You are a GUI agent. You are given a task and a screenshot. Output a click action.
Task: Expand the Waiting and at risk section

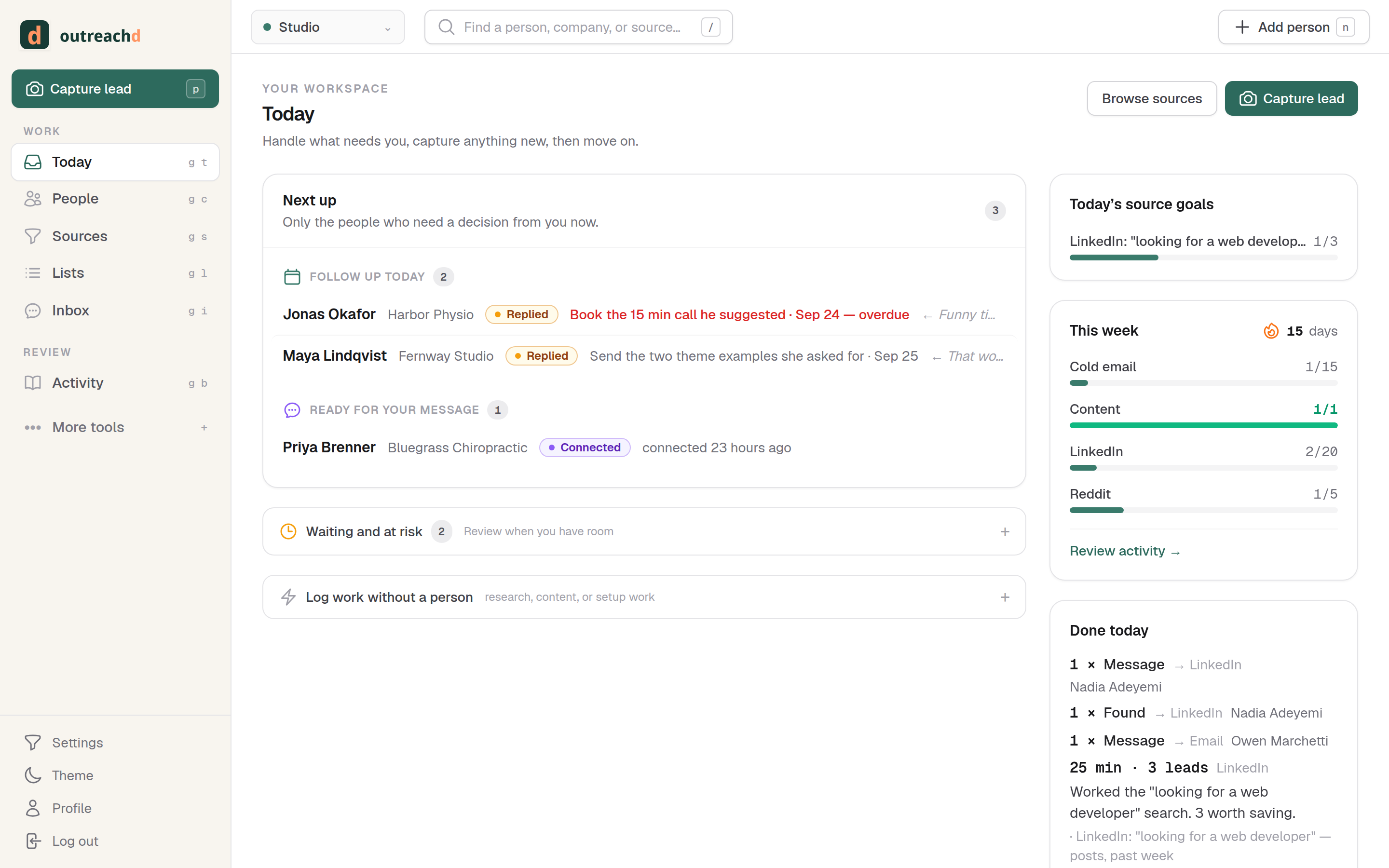(644, 531)
